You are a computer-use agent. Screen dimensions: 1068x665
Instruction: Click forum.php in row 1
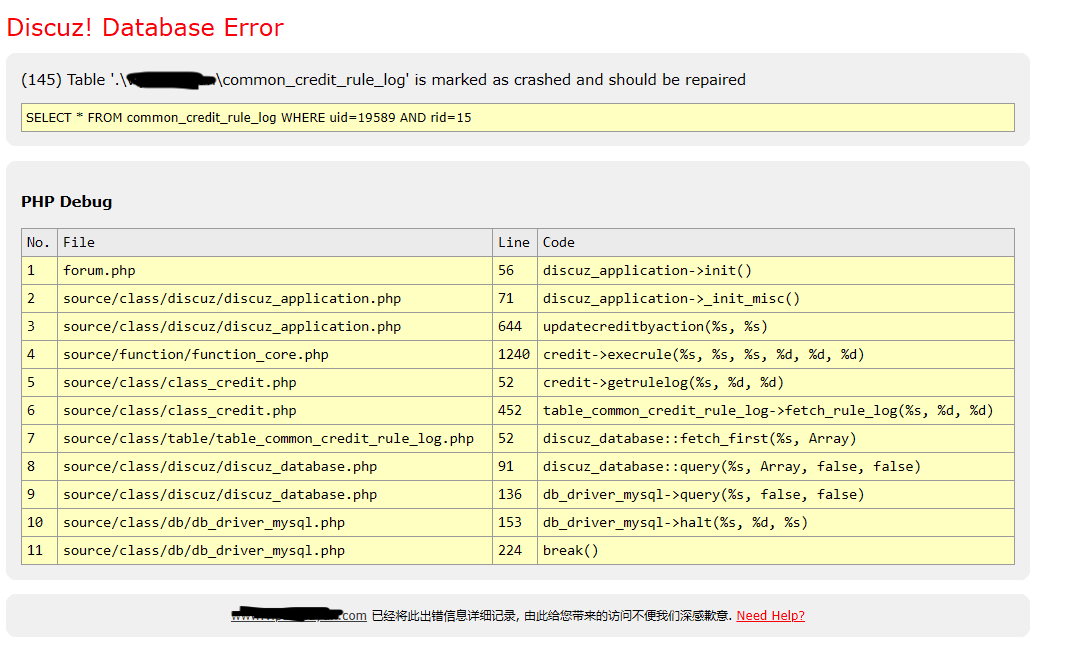[x=99, y=270]
